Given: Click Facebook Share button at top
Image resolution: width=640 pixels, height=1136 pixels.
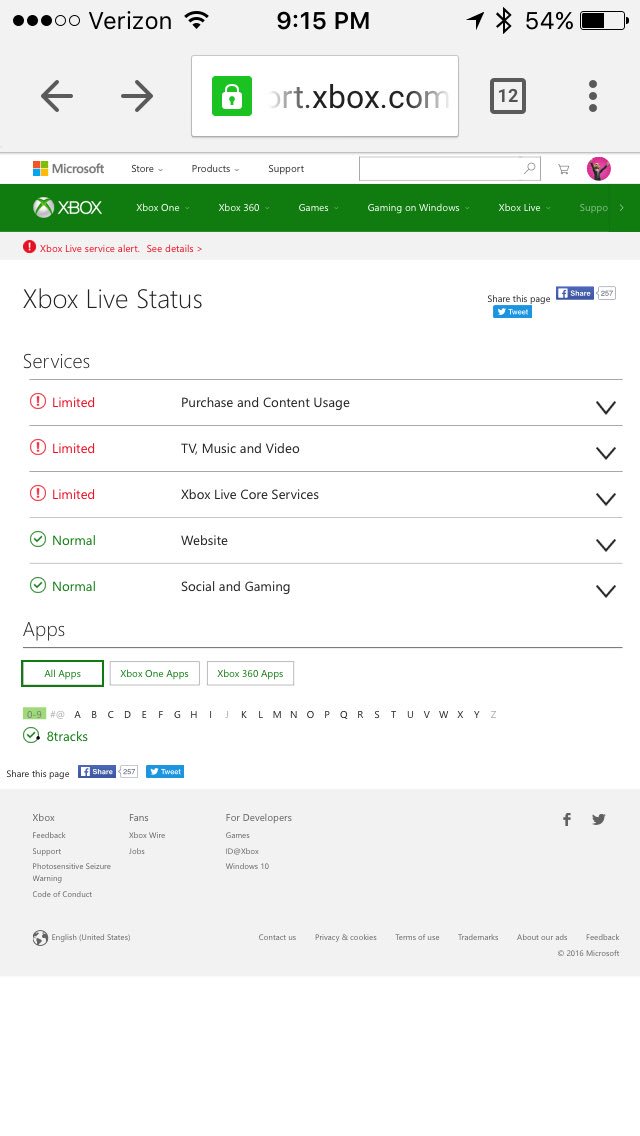Looking at the screenshot, I should tap(575, 293).
